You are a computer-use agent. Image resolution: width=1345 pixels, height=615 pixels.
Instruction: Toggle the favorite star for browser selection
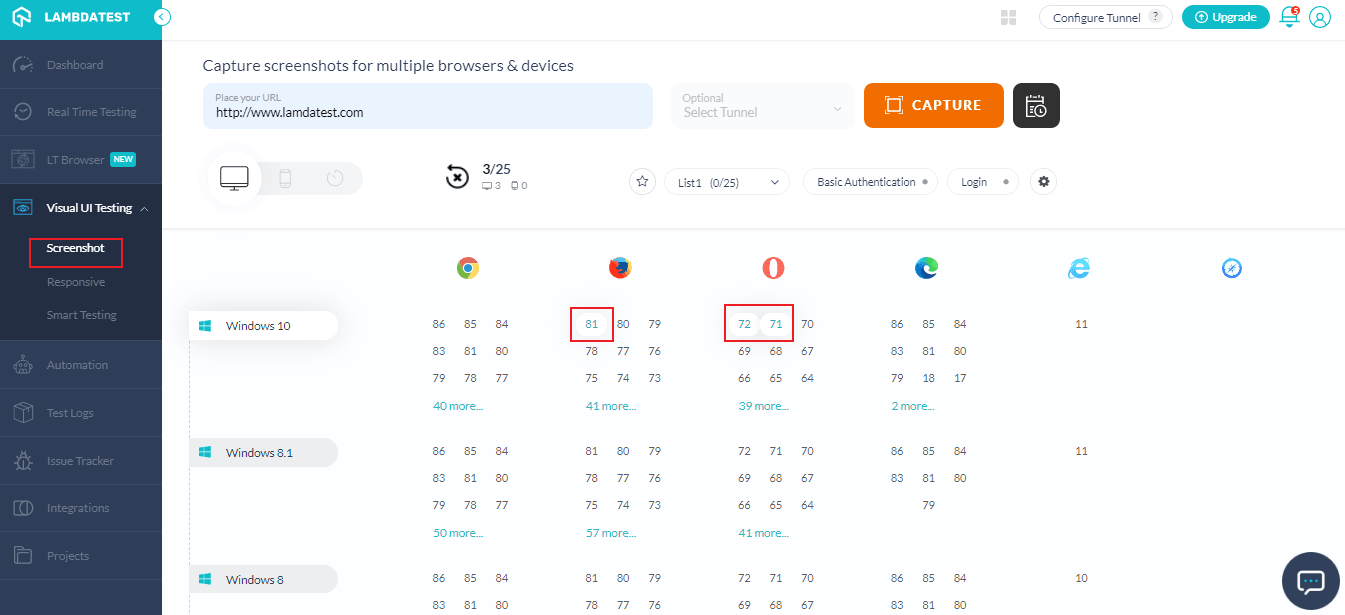pos(641,181)
